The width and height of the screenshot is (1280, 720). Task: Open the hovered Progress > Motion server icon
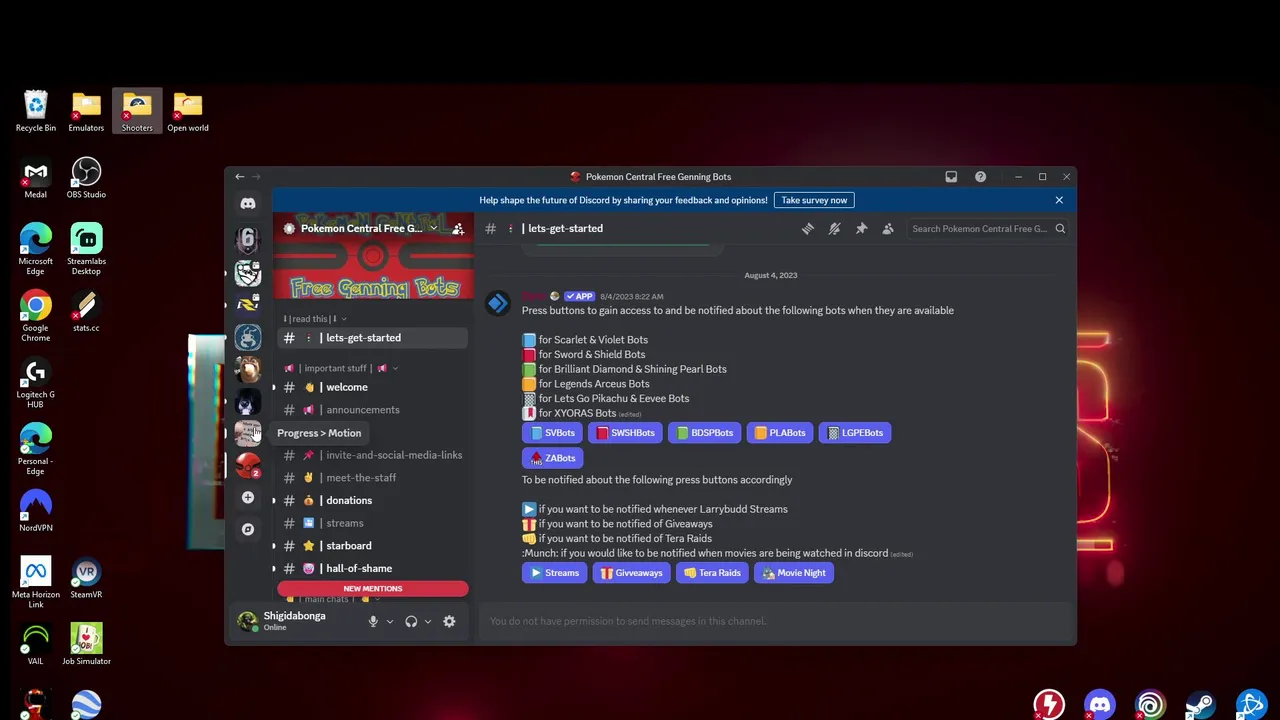[x=248, y=433]
